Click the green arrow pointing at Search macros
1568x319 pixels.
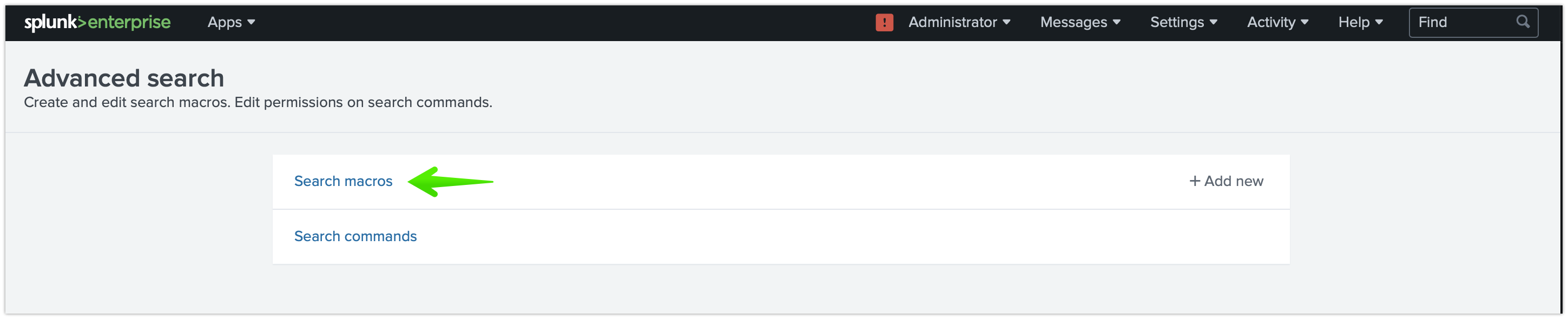coord(450,182)
